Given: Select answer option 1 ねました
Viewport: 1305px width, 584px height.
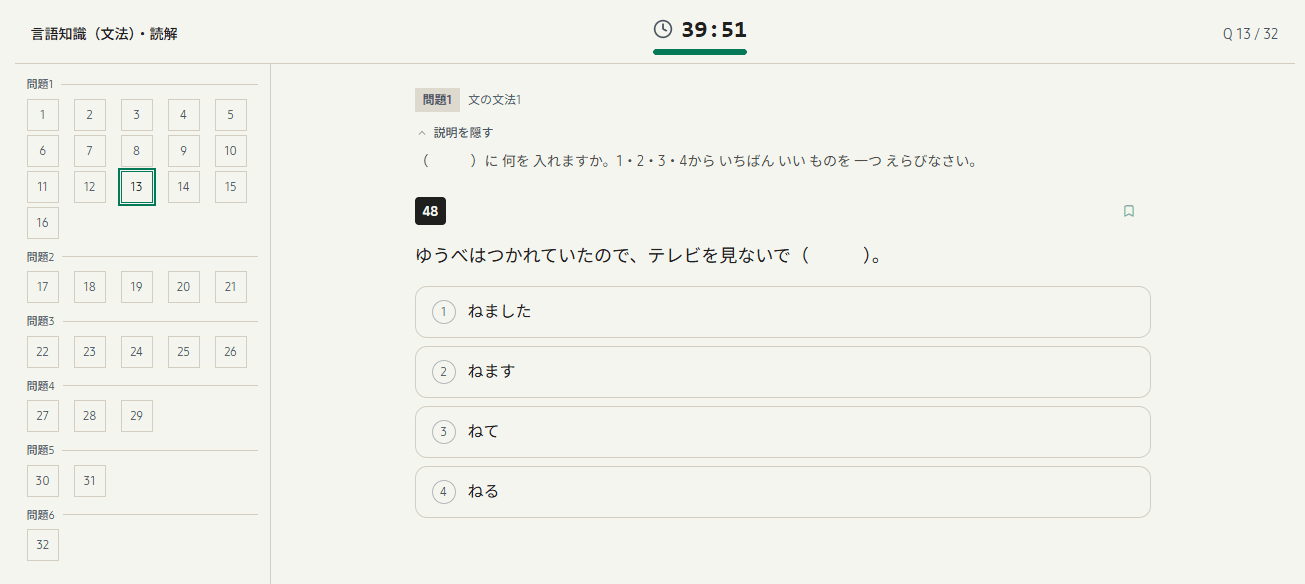Looking at the screenshot, I should (x=783, y=311).
